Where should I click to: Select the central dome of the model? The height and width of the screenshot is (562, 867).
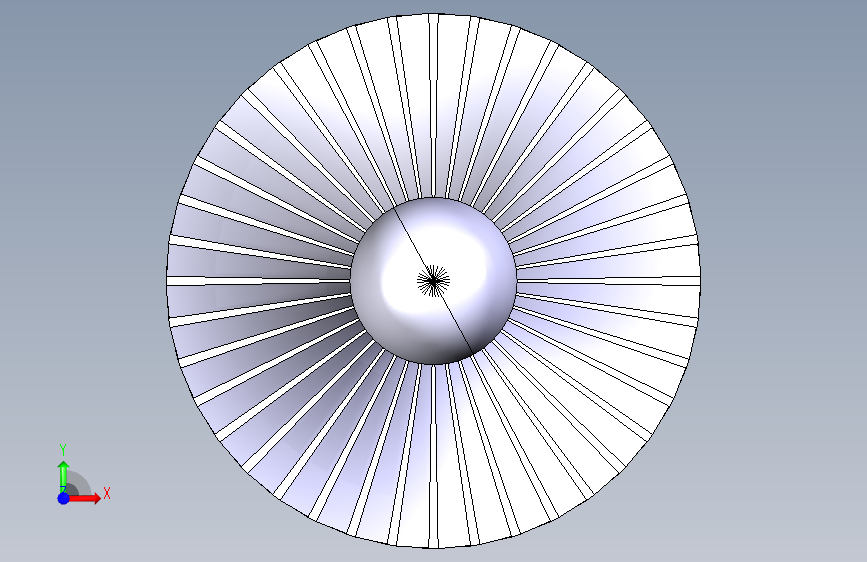[434, 281]
